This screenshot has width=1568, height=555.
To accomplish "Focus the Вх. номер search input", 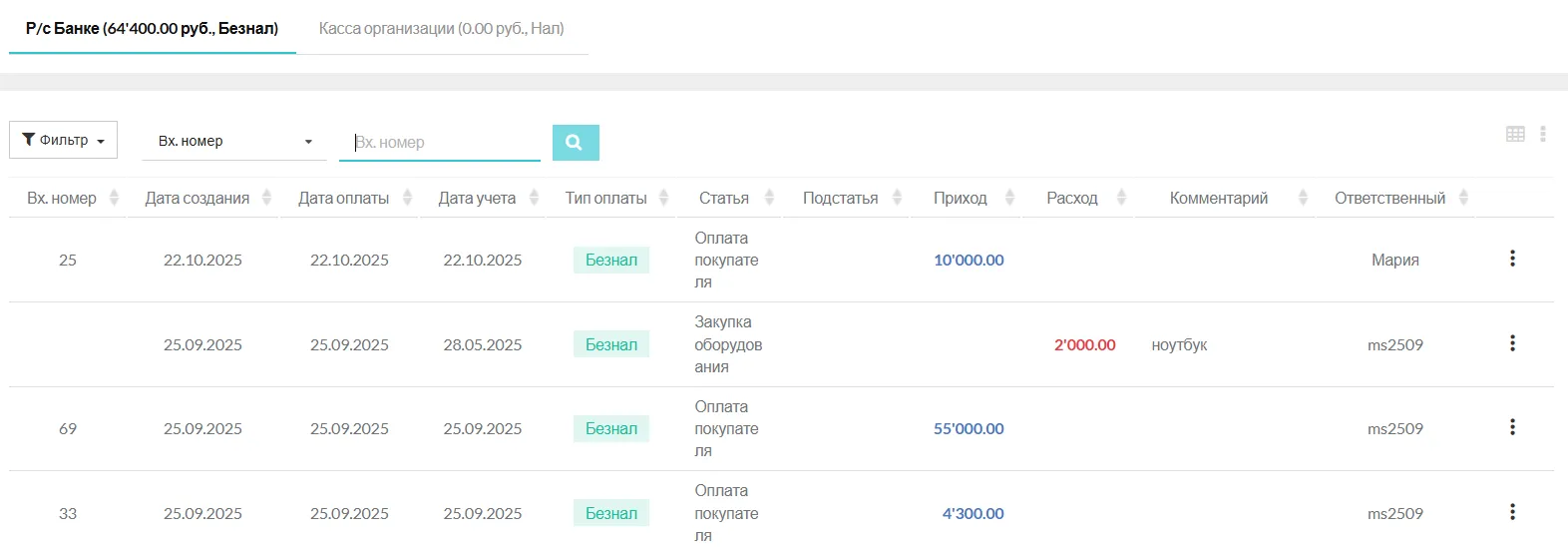I will click(445, 143).
